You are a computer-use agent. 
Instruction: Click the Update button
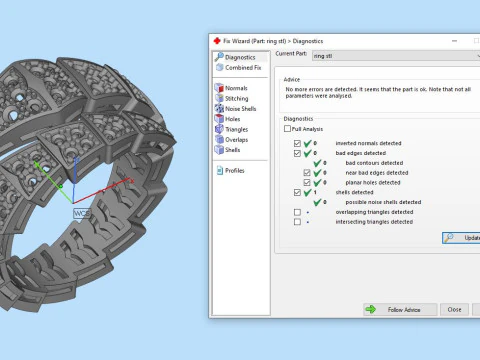[461, 238]
